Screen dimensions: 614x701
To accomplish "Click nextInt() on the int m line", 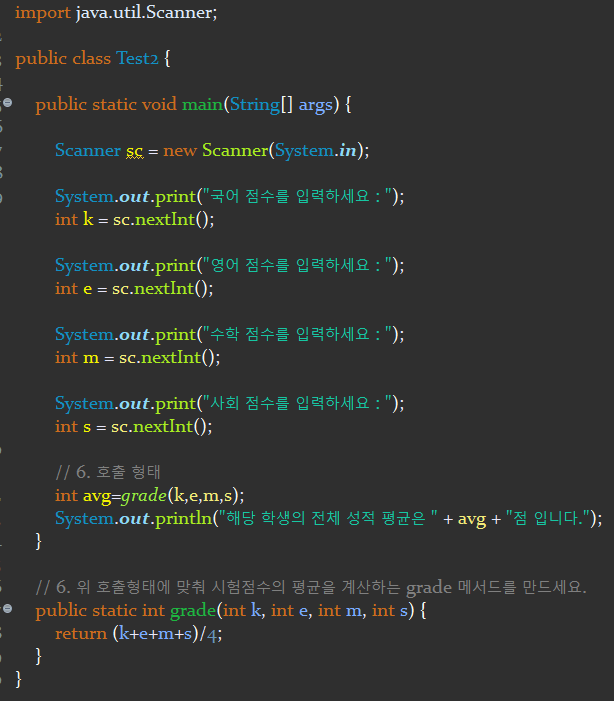I will point(178,358).
